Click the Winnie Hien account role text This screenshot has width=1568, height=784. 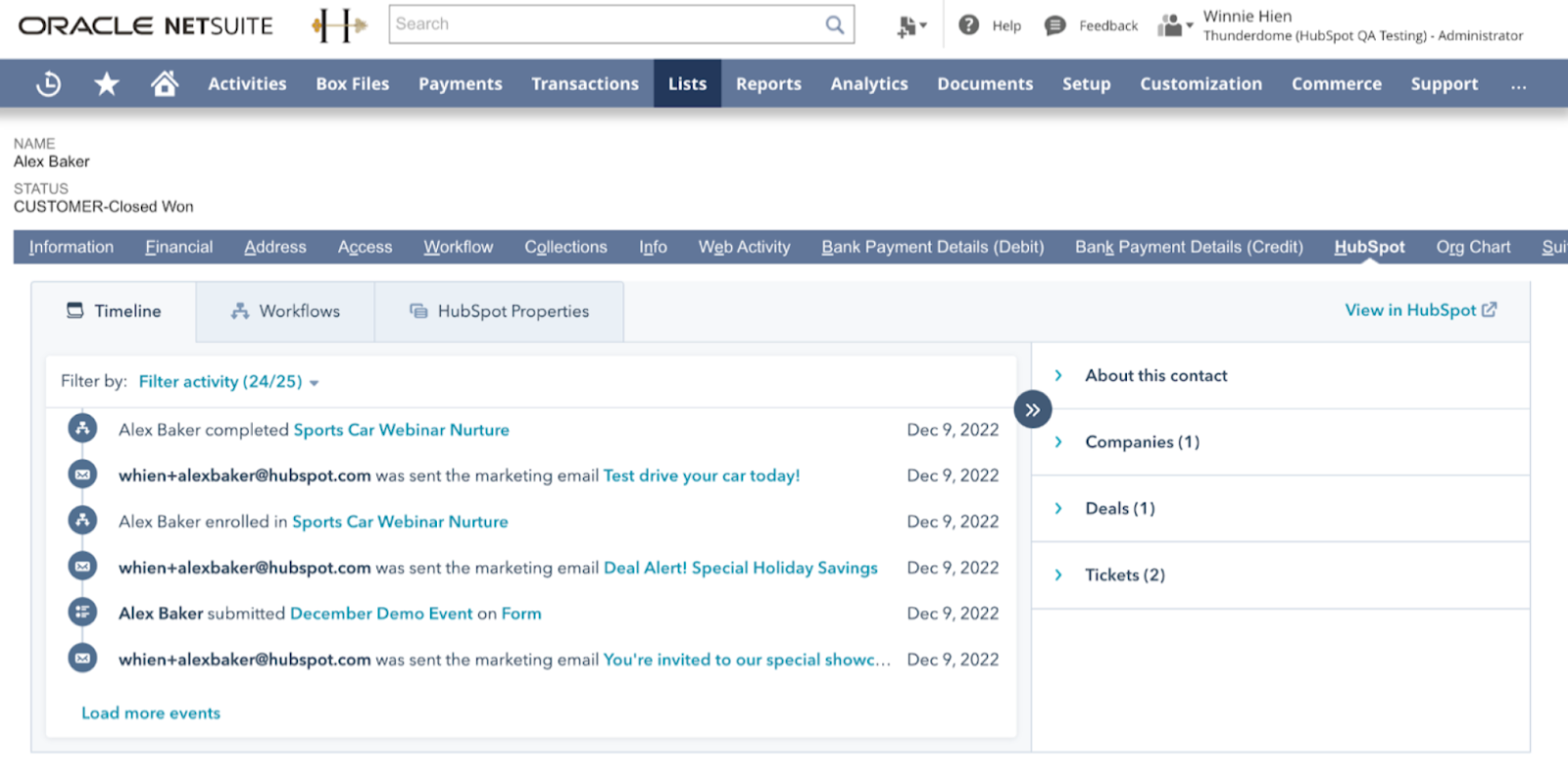coord(1363,26)
